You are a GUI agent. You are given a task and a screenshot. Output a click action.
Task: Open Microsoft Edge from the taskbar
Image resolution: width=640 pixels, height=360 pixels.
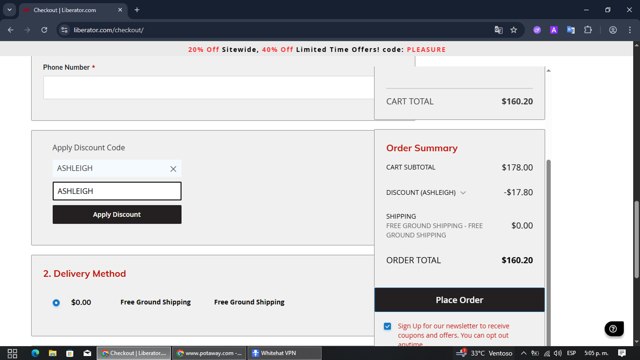point(35,353)
